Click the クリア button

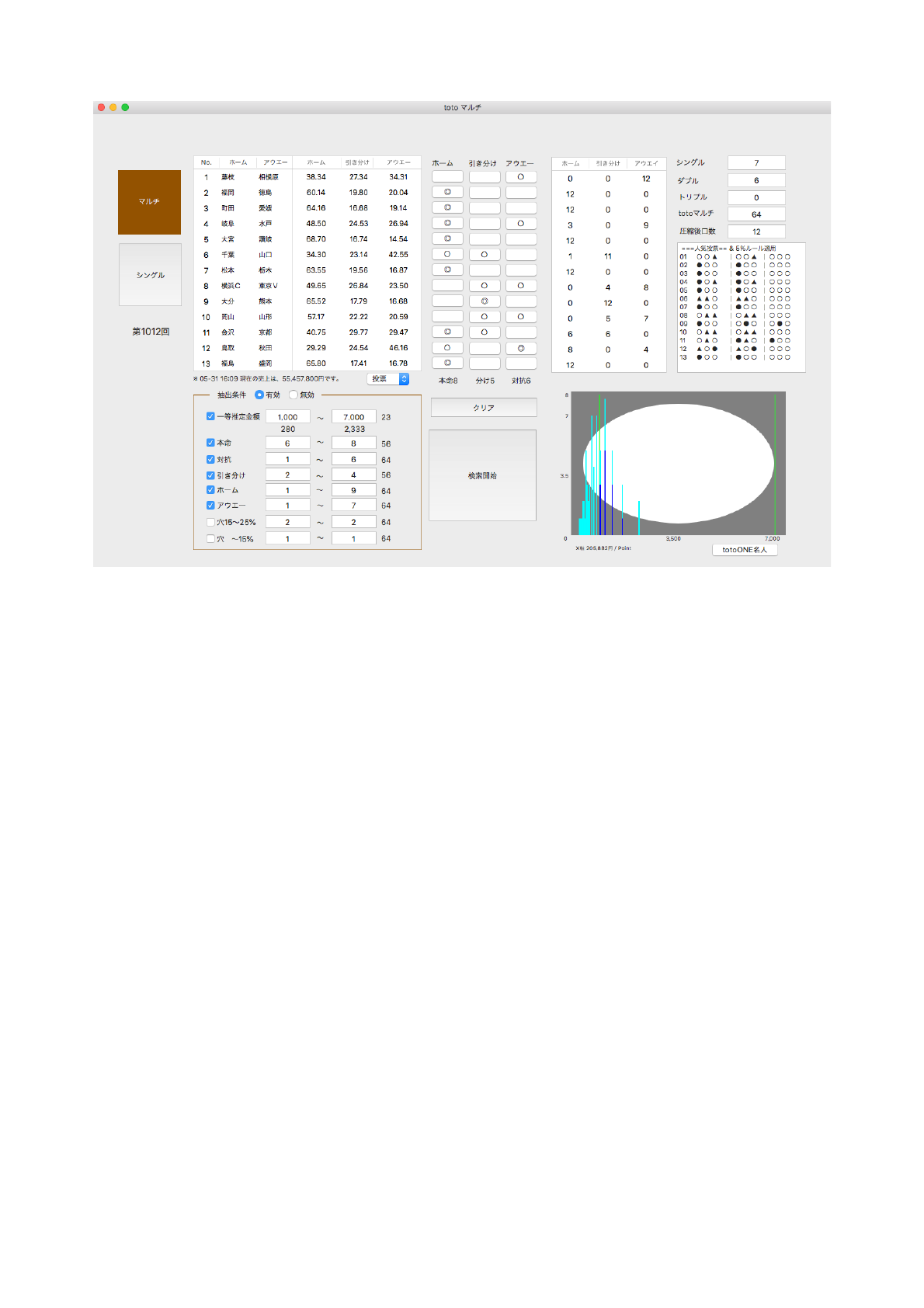[484, 408]
